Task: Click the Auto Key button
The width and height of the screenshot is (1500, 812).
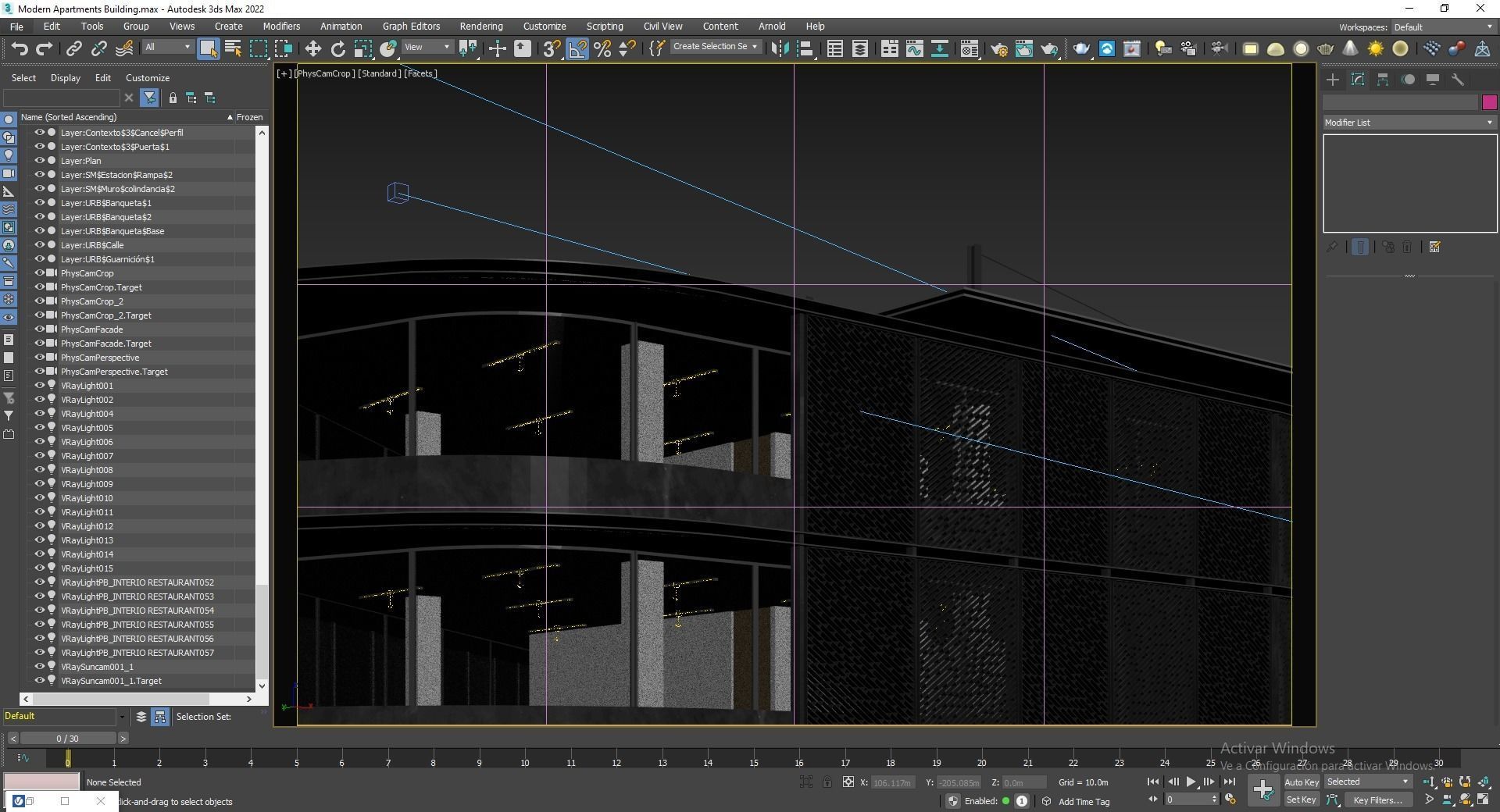Action: pos(1302,782)
